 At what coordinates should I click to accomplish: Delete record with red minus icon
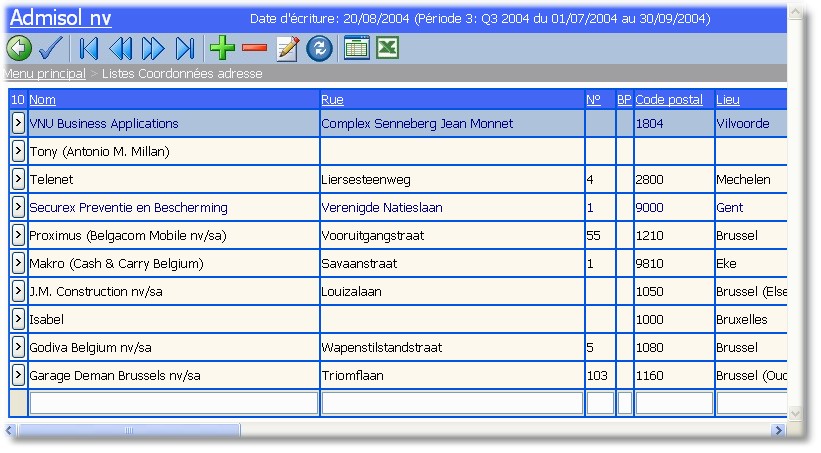click(x=254, y=48)
